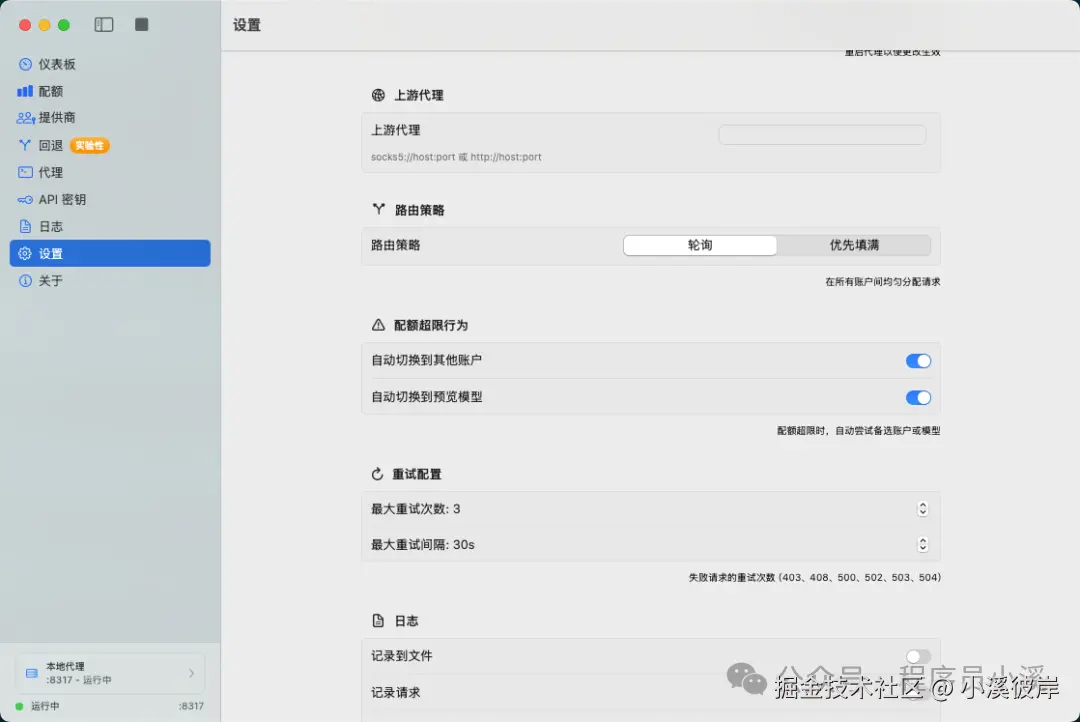Open the 日志 sidebar item
Viewport: 1080px width, 722px height.
tap(110, 226)
